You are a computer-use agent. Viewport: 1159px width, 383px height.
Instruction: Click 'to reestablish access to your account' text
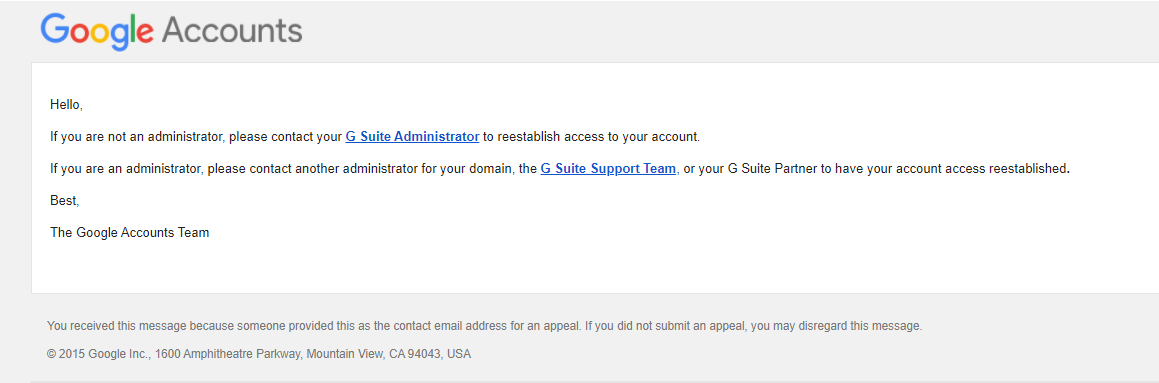(x=590, y=137)
